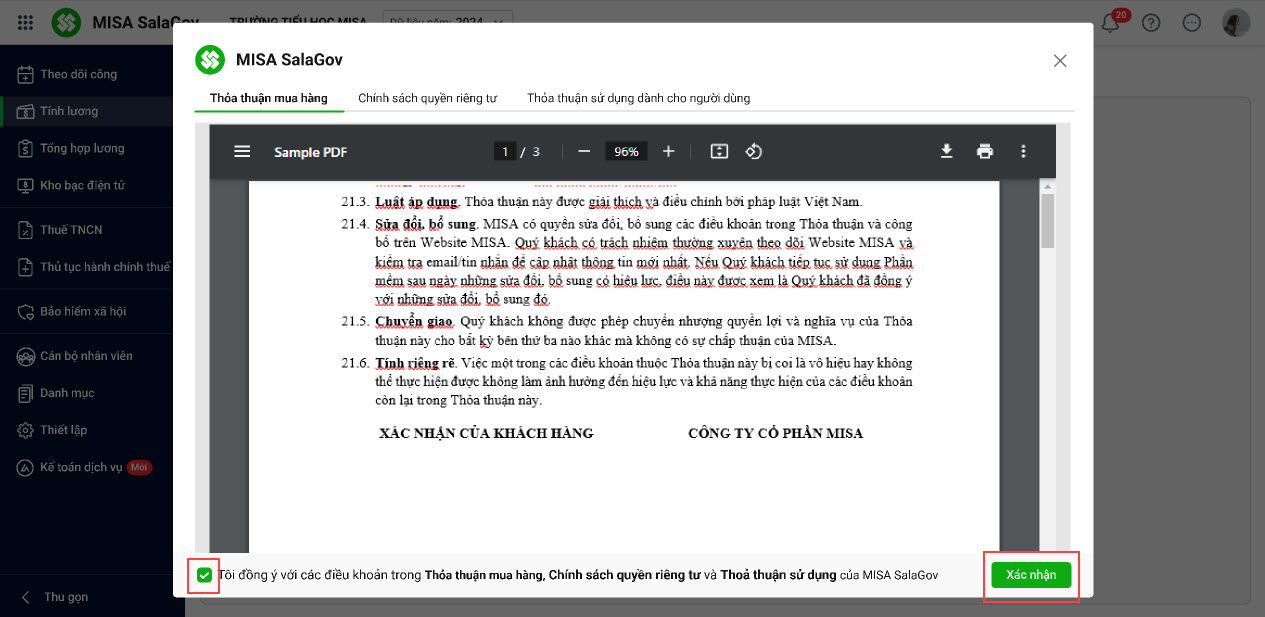Switch to Thỏa thuận mua hàng tab

(x=269, y=98)
